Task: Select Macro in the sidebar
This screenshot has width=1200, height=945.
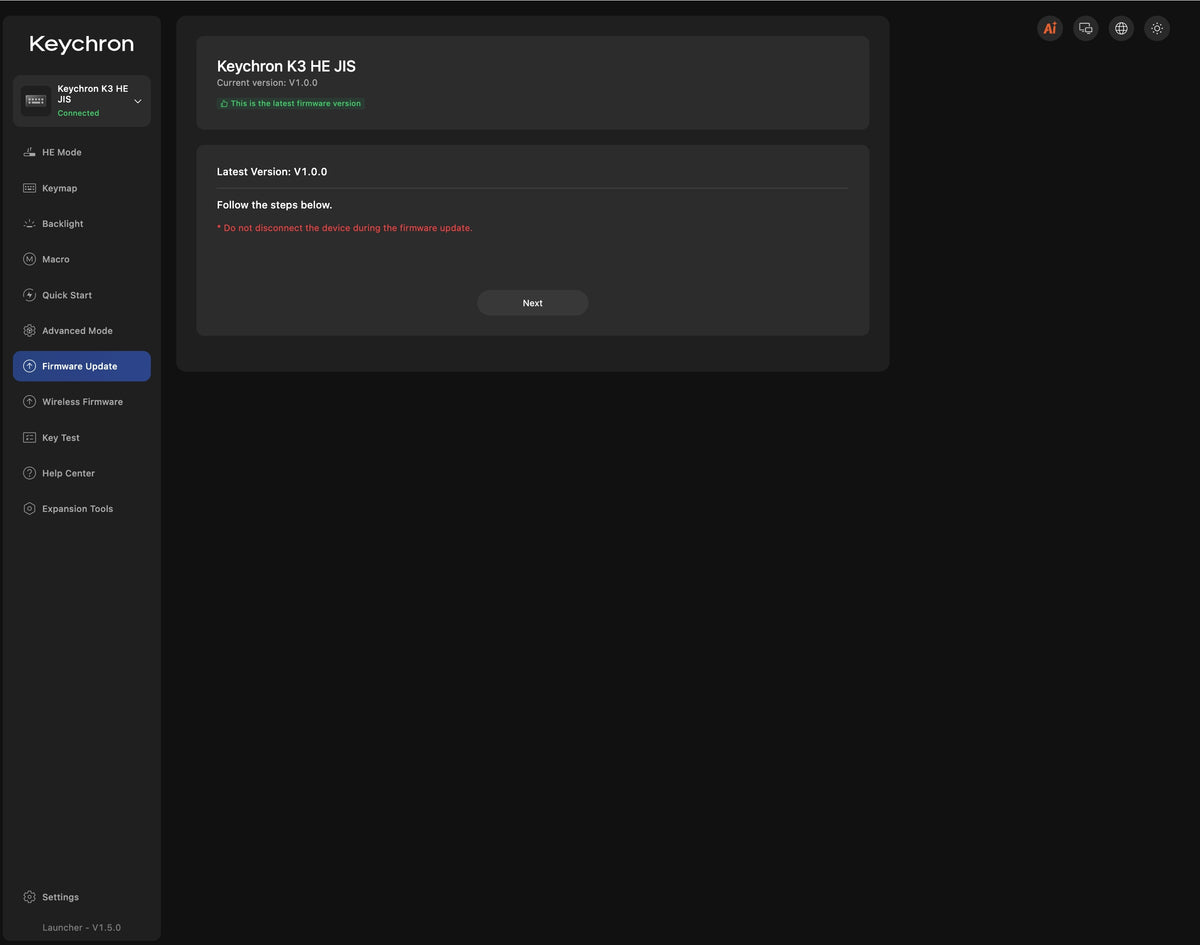Action: tap(82, 259)
